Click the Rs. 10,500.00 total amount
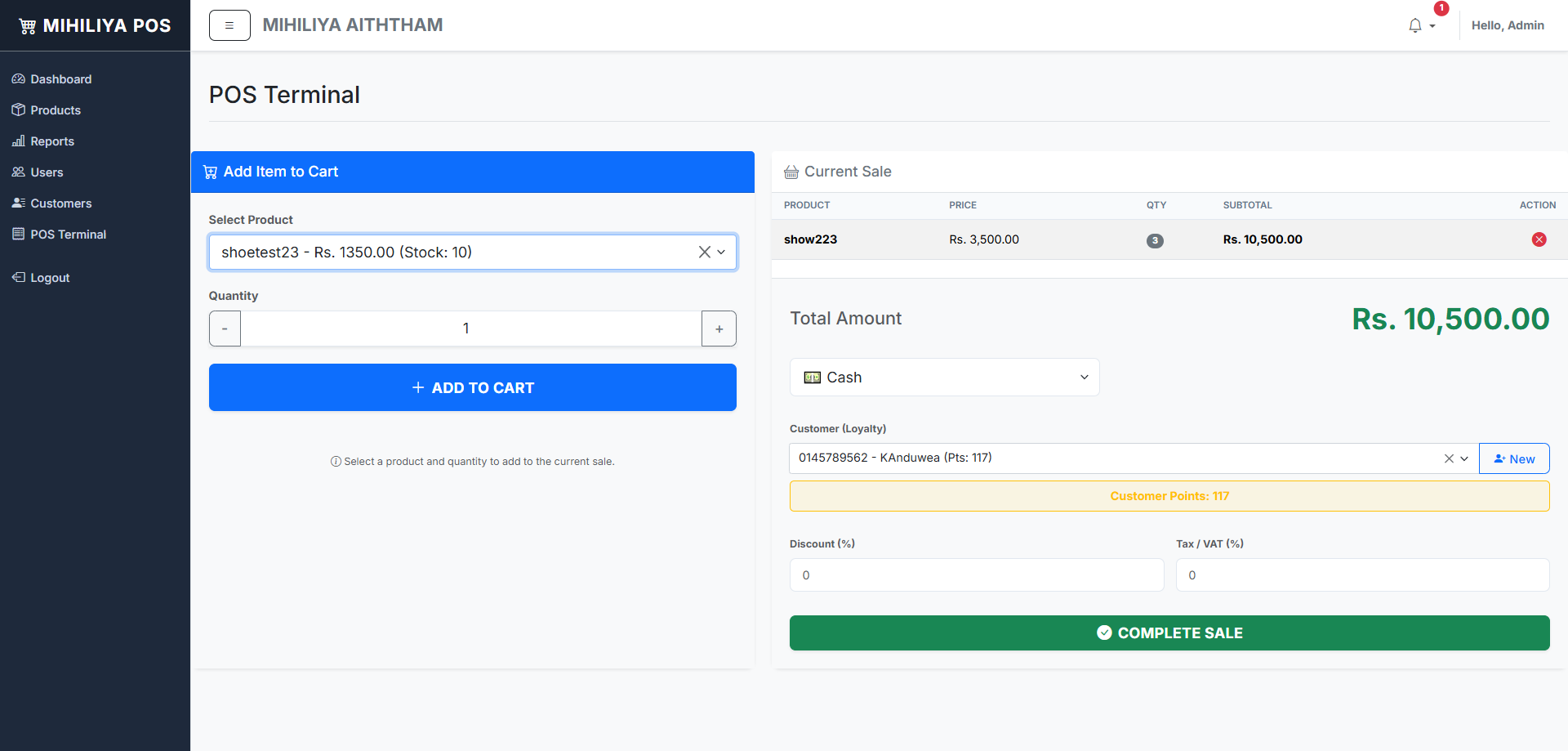 pos(1450,319)
